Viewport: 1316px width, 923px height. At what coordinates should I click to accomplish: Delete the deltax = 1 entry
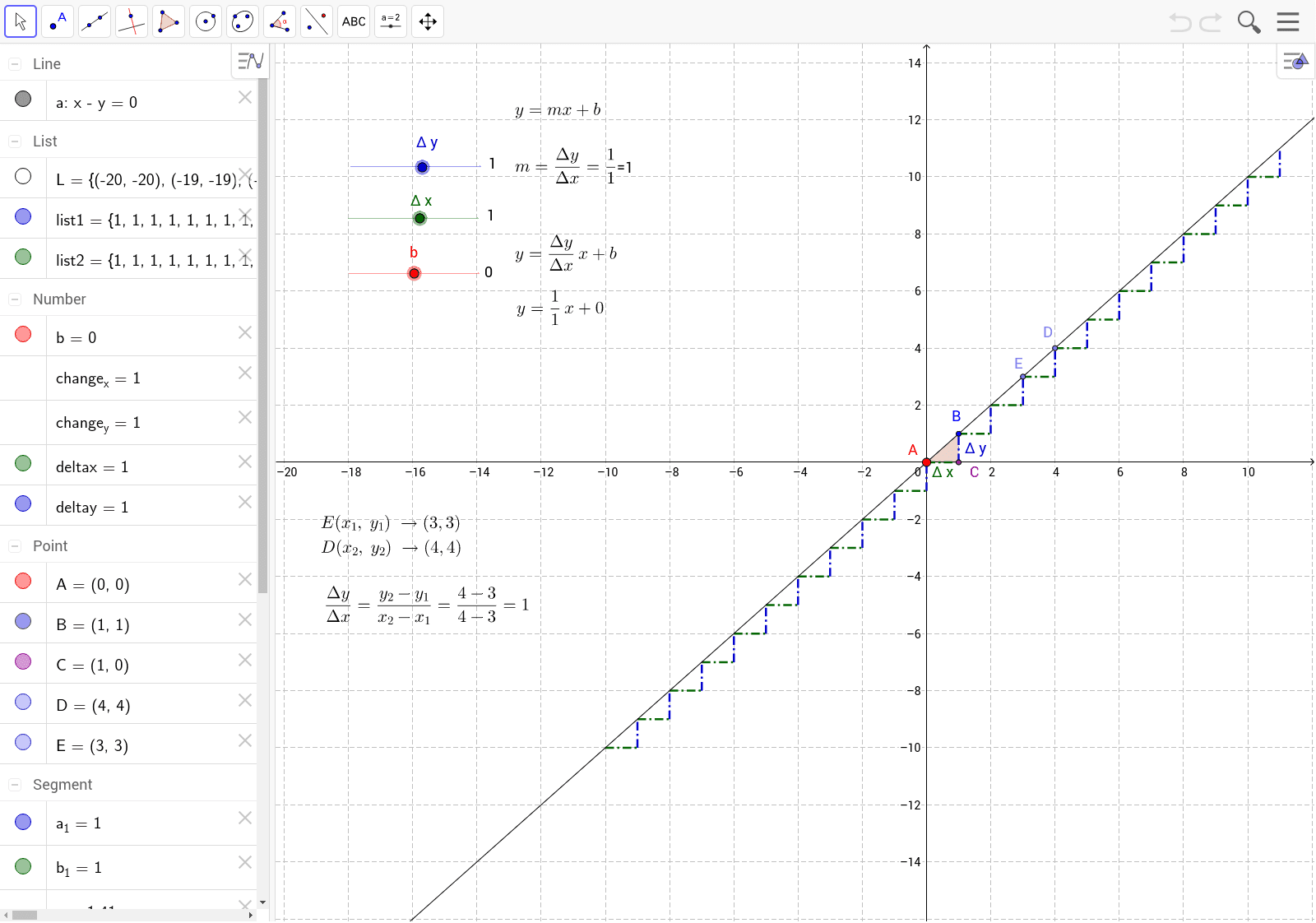pyautogui.click(x=245, y=461)
